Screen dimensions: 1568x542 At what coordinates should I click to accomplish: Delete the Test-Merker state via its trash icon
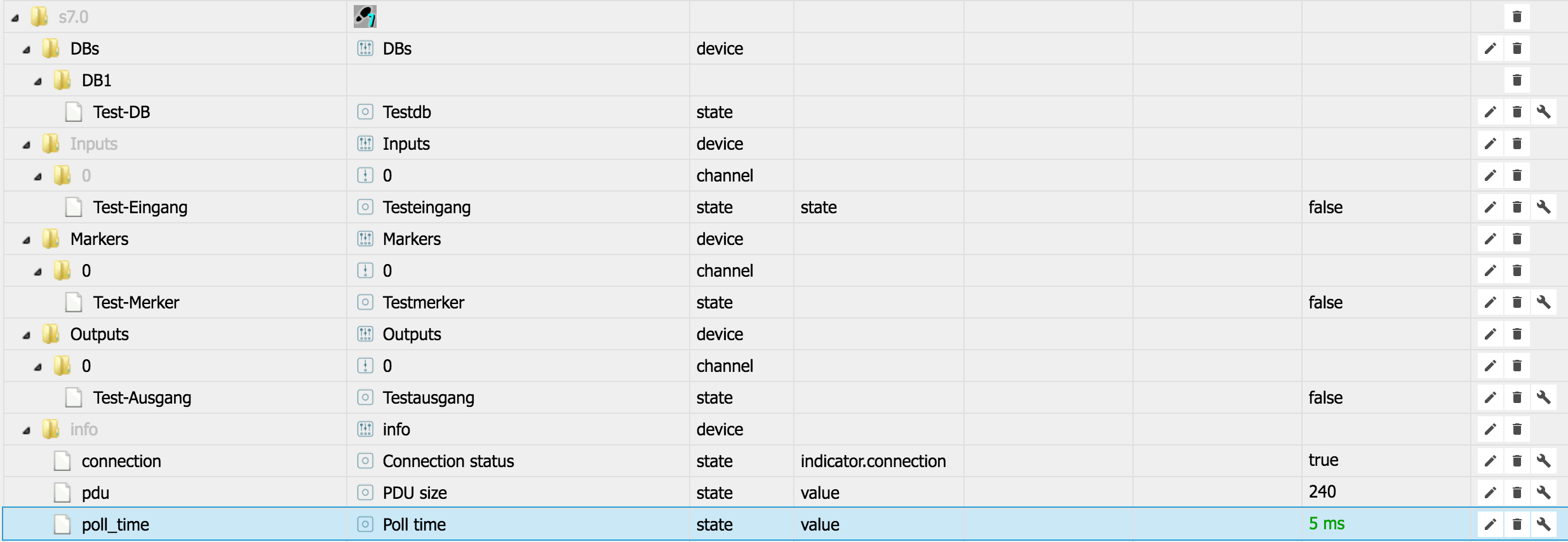(1517, 303)
